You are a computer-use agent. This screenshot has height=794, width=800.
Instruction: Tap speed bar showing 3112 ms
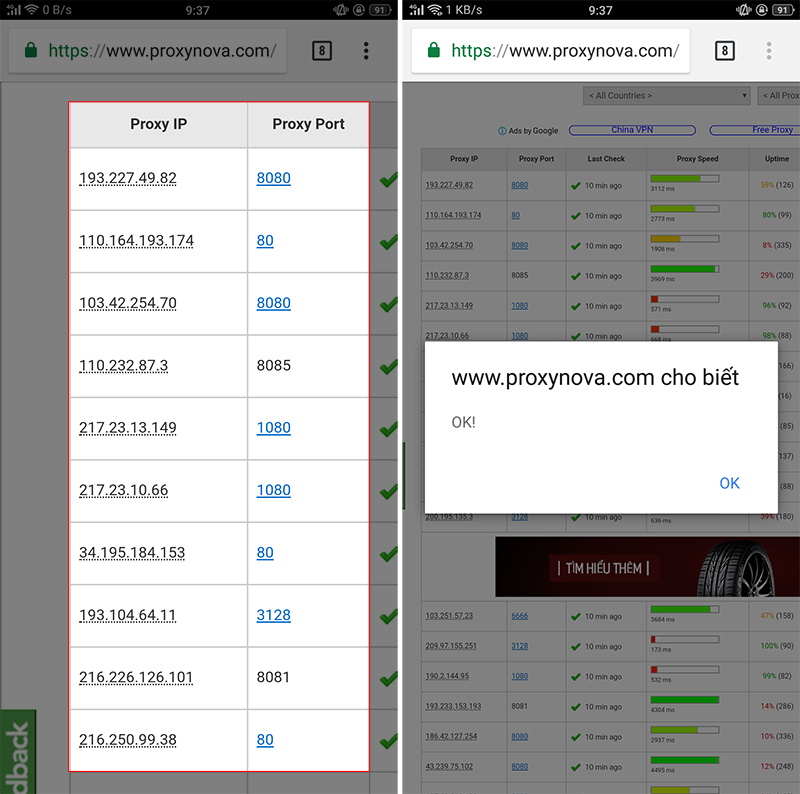(685, 179)
